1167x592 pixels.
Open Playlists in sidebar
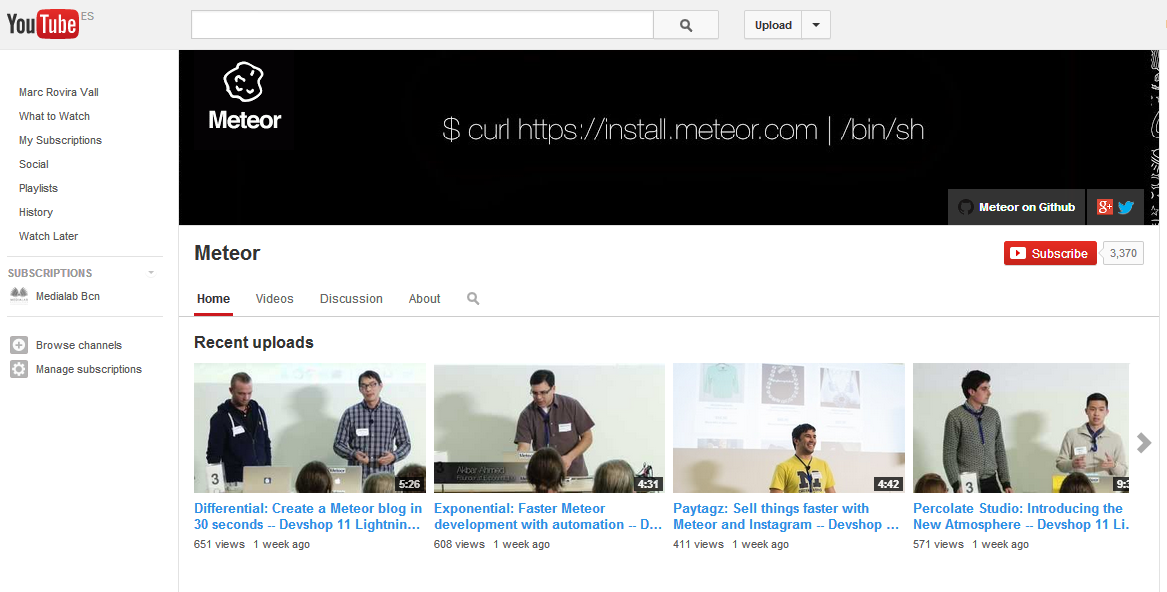pos(38,188)
